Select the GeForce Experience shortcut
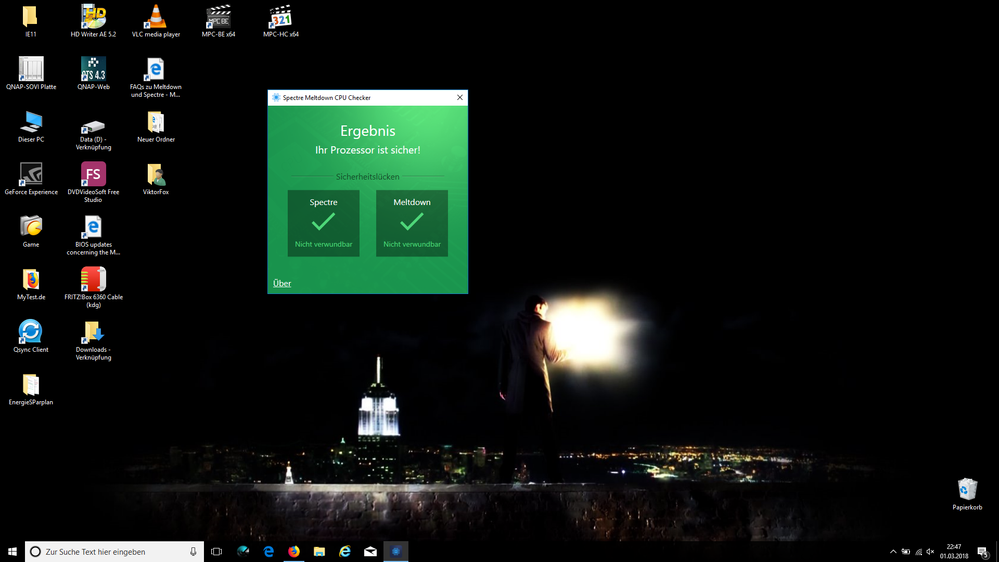 tap(31, 178)
